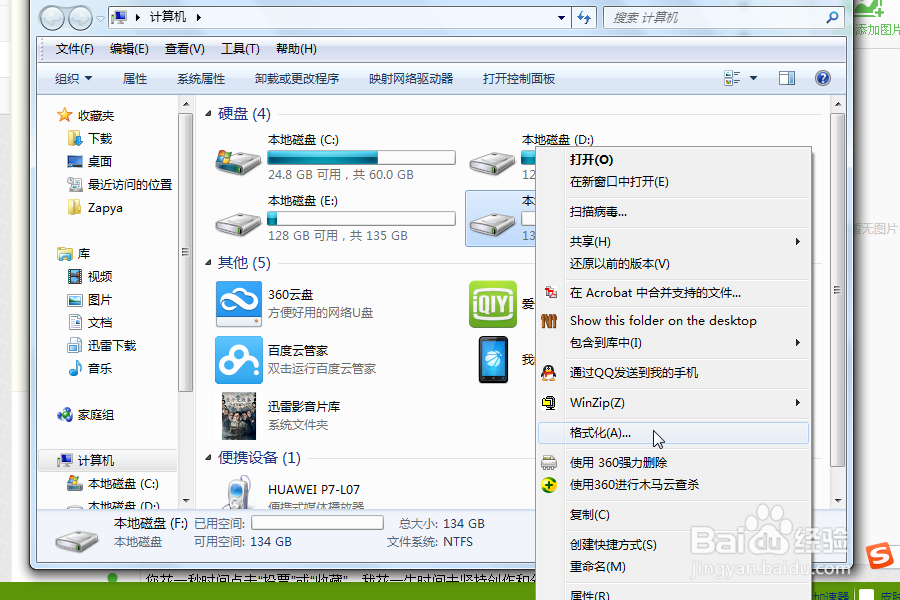This screenshot has height=600, width=900.
Task: Expand the 包含到库中(I) submenu
Action: 798,343
